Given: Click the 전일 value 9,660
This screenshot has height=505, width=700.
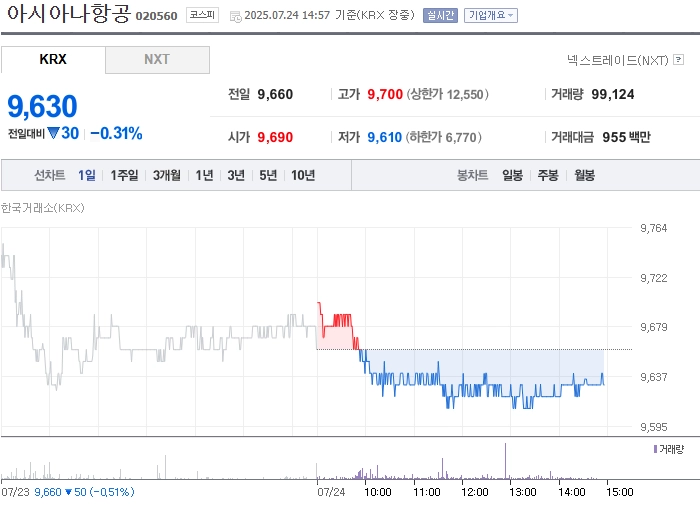Looking at the screenshot, I should click(275, 94).
